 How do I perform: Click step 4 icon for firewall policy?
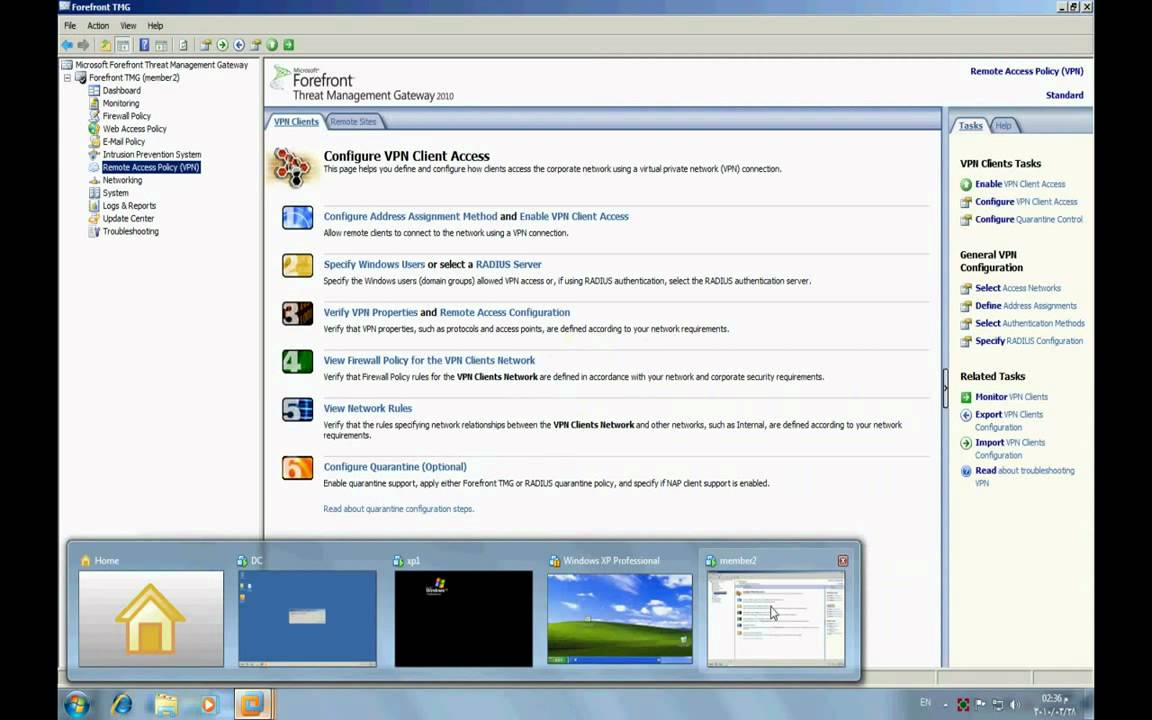pos(298,361)
